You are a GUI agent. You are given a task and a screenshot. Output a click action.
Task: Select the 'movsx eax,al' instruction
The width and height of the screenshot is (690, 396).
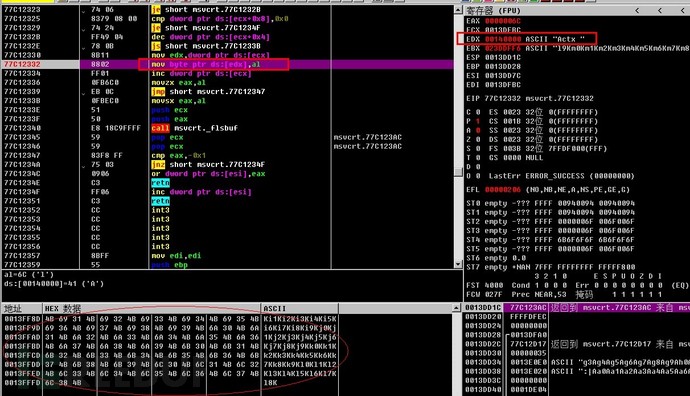[x=179, y=101]
